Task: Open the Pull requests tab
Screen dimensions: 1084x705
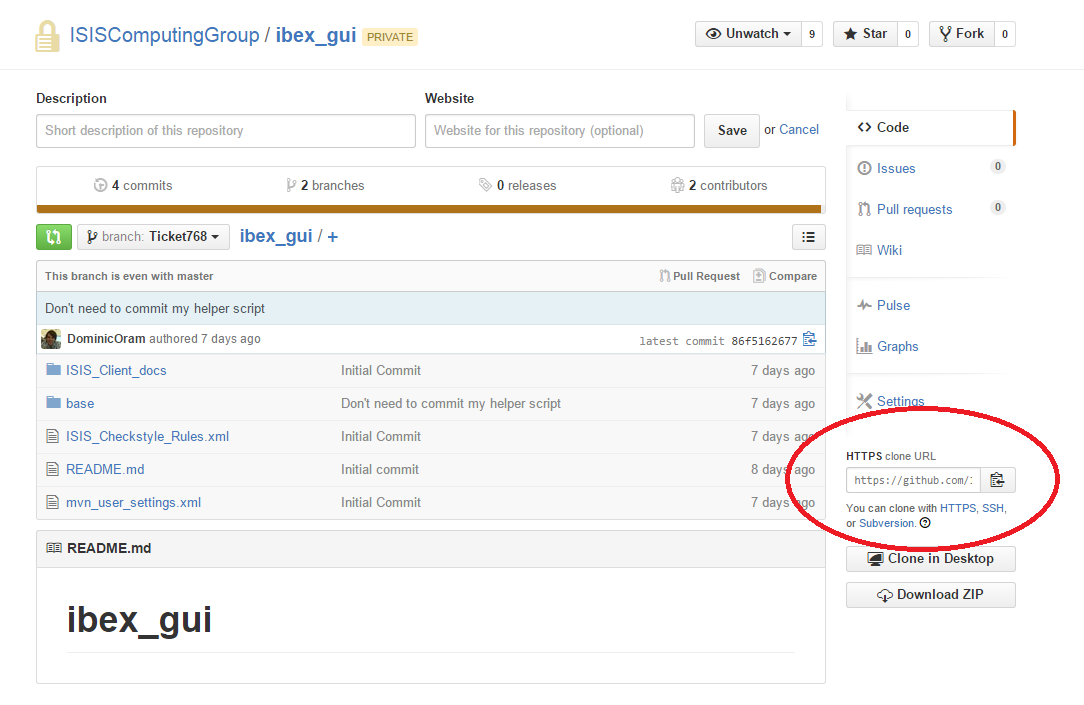Action: pyautogui.click(x=915, y=209)
